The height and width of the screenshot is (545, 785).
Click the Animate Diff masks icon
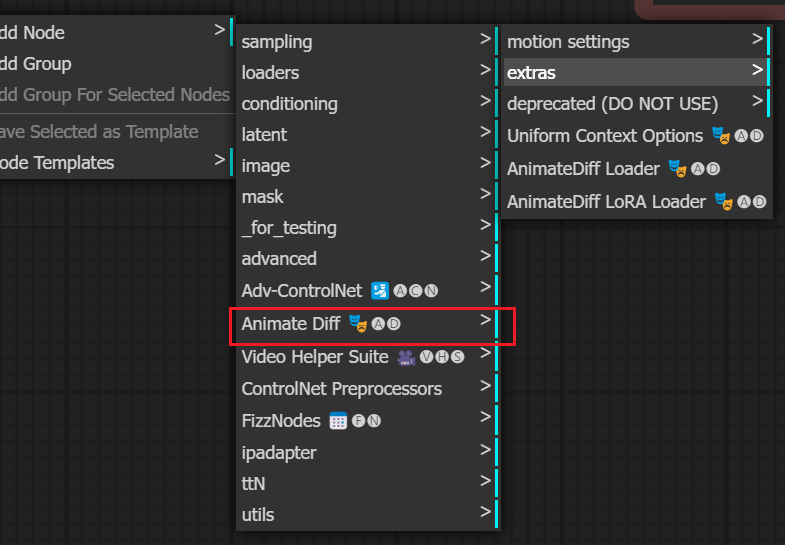pyautogui.click(x=358, y=323)
